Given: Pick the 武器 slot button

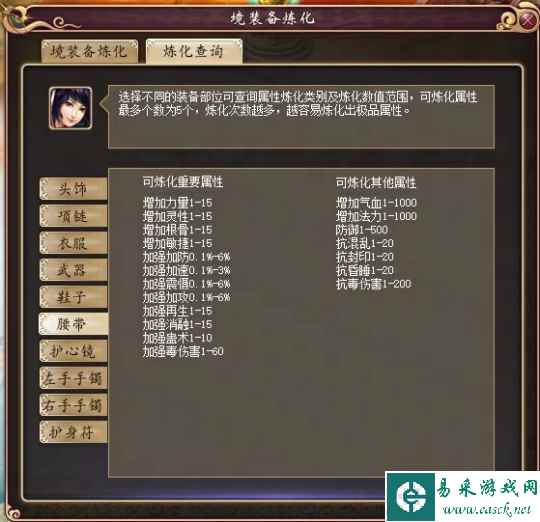Looking at the screenshot, I should (73, 270).
